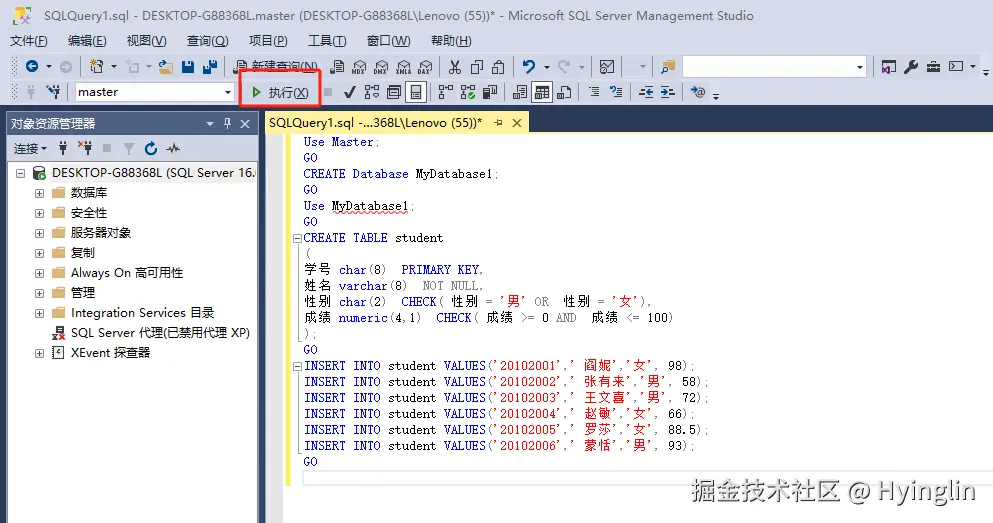Viewport: 993px width, 523px height.
Task: Open the search combo box dropdown arrow
Action: [x=859, y=66]
